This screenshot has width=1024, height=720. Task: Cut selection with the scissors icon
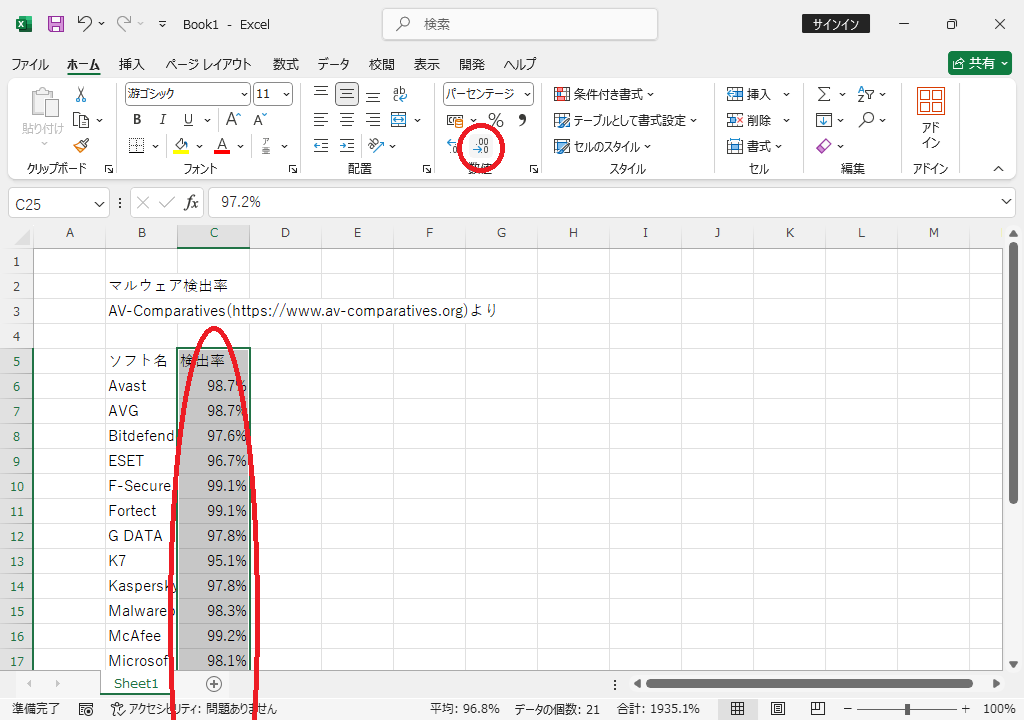coord(81,95)
